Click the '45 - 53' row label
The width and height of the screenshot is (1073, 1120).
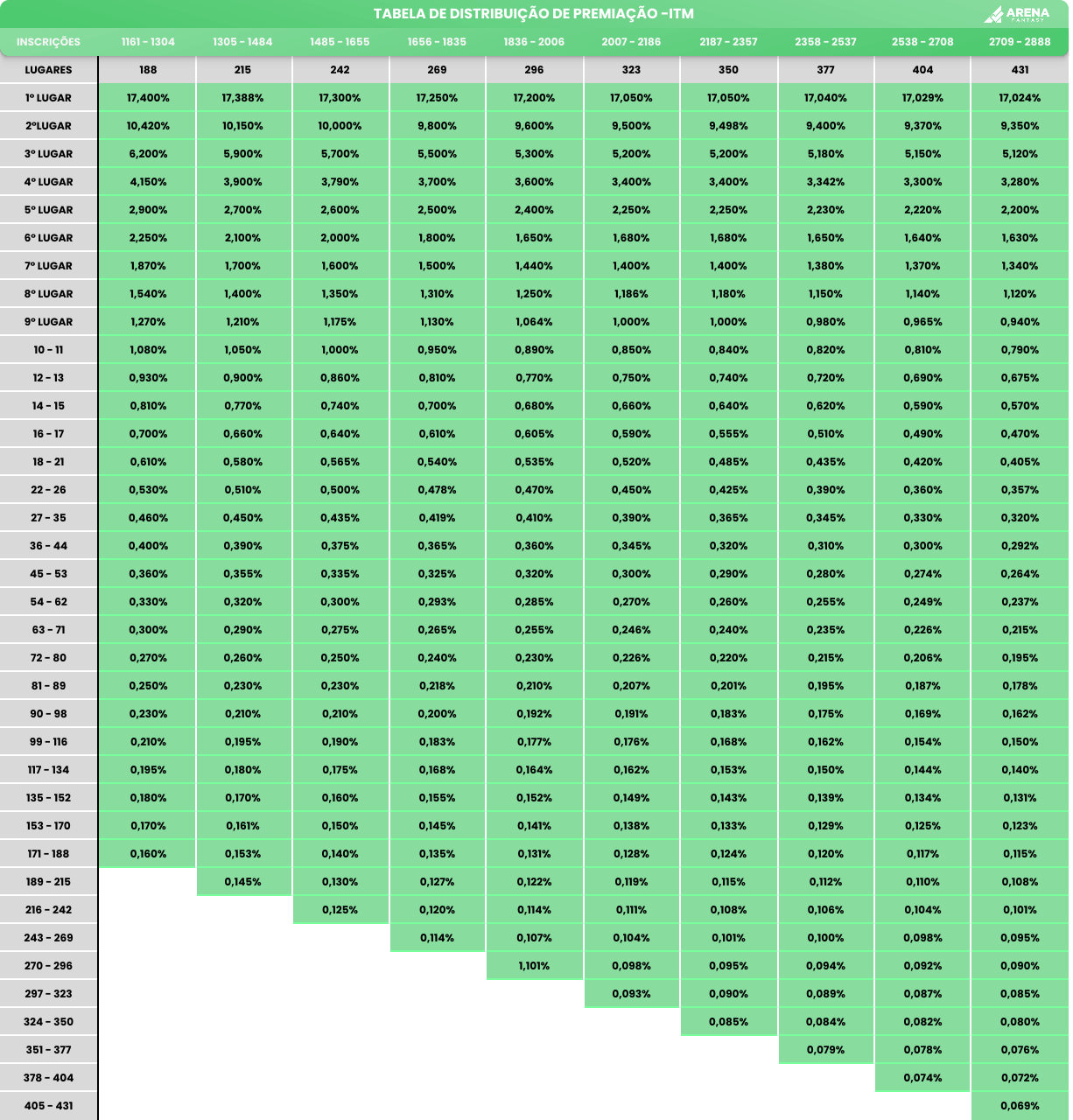coord(48,574)
